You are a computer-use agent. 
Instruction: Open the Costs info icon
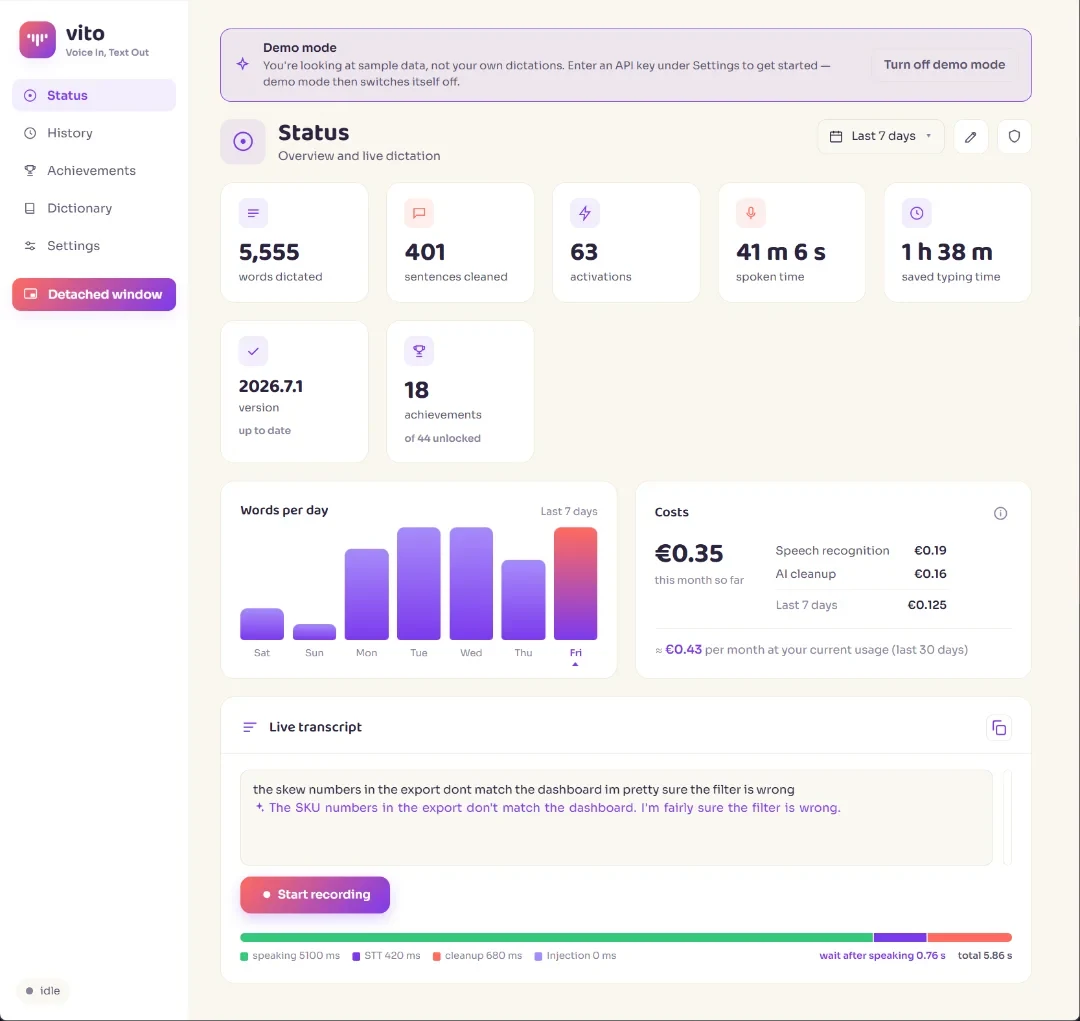pyautogui.click(x=1000, y=513)
